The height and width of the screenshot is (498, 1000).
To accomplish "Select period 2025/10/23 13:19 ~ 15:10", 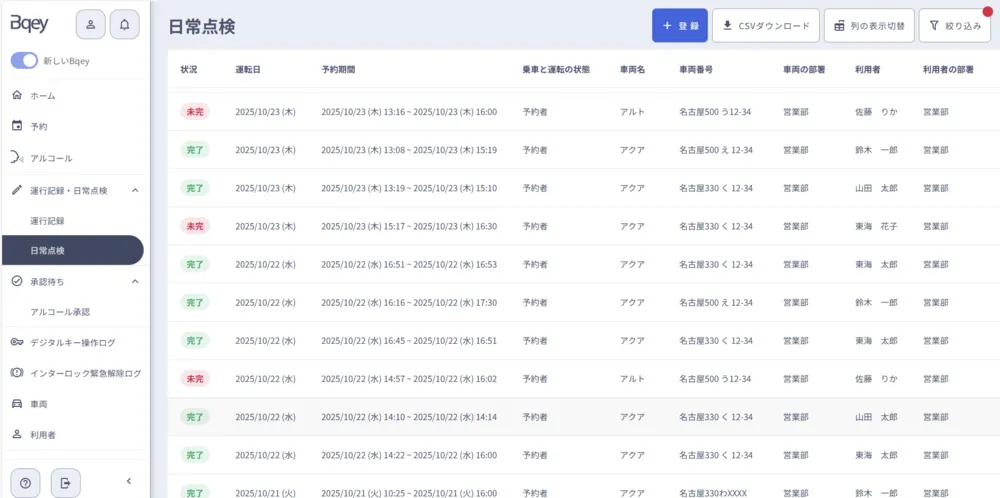I will tap(409, 188).
